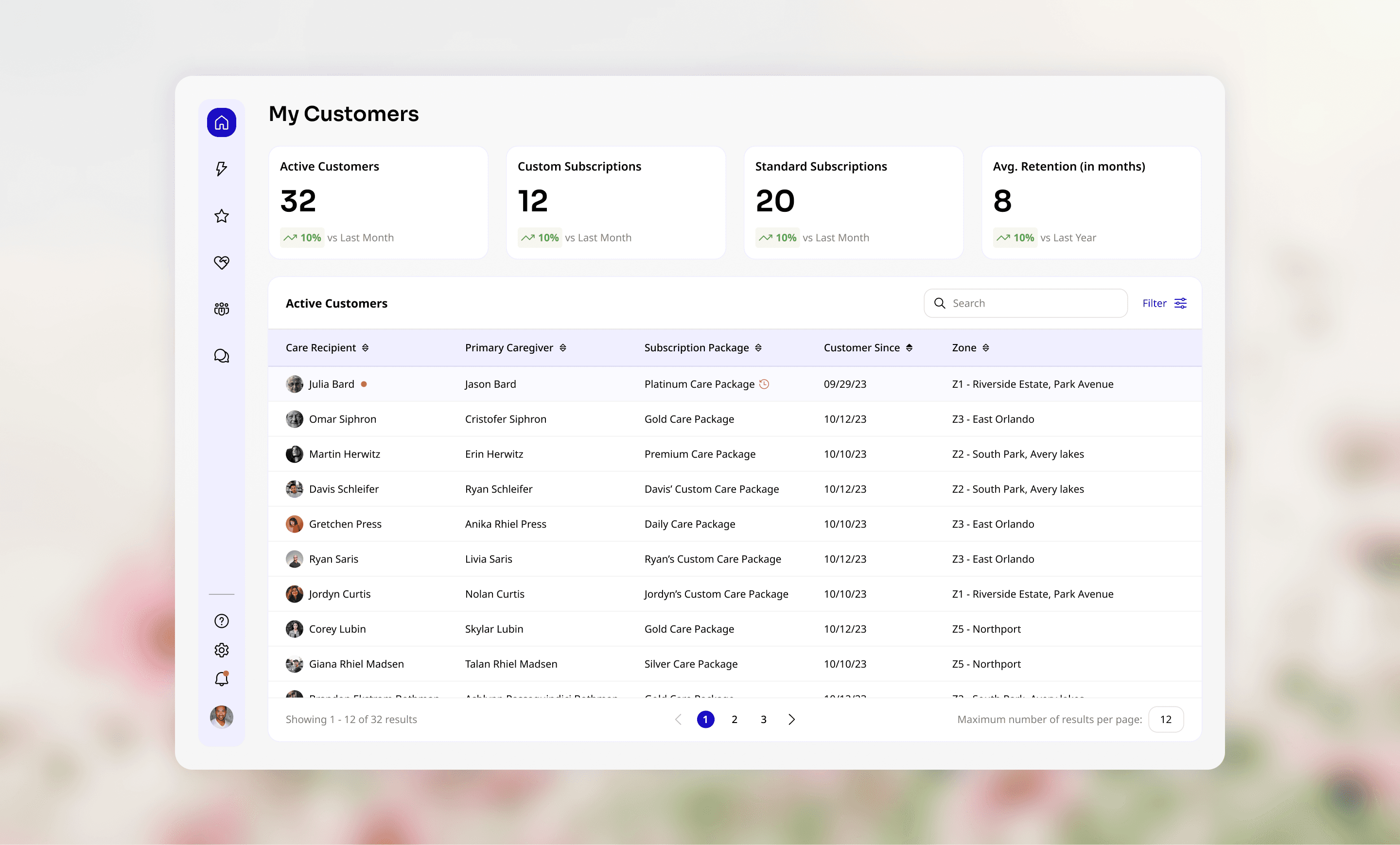Viewport: 1400px width, 845px height.
Task: Go to results page 3
Action: pyautogui.click(x=763, y=719)
